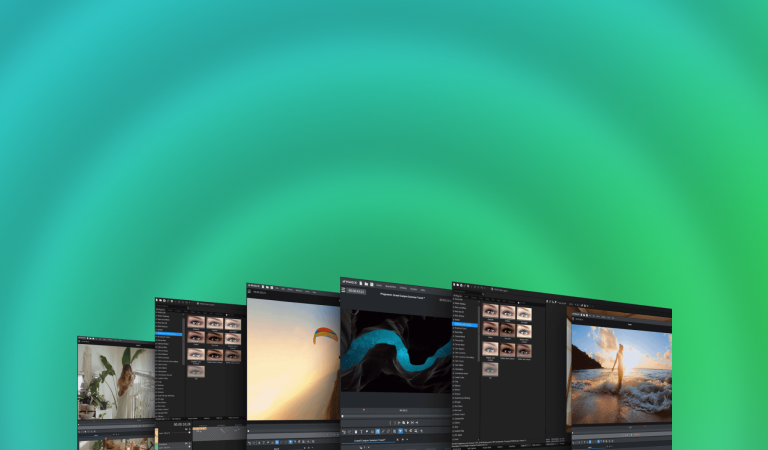Image resolution: width=768 pixels, height=450 pixels.
Task: Click the new file icon in paraglider window
Action: [263, 286]
